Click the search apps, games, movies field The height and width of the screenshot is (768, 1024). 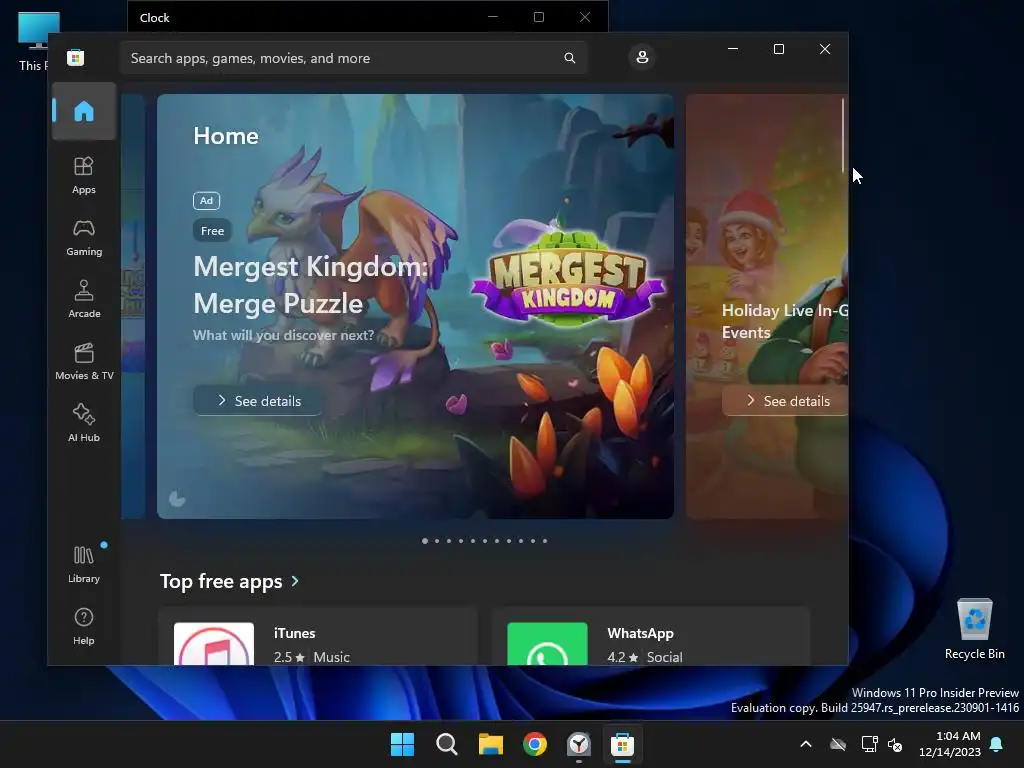click(x=353, y=58)
